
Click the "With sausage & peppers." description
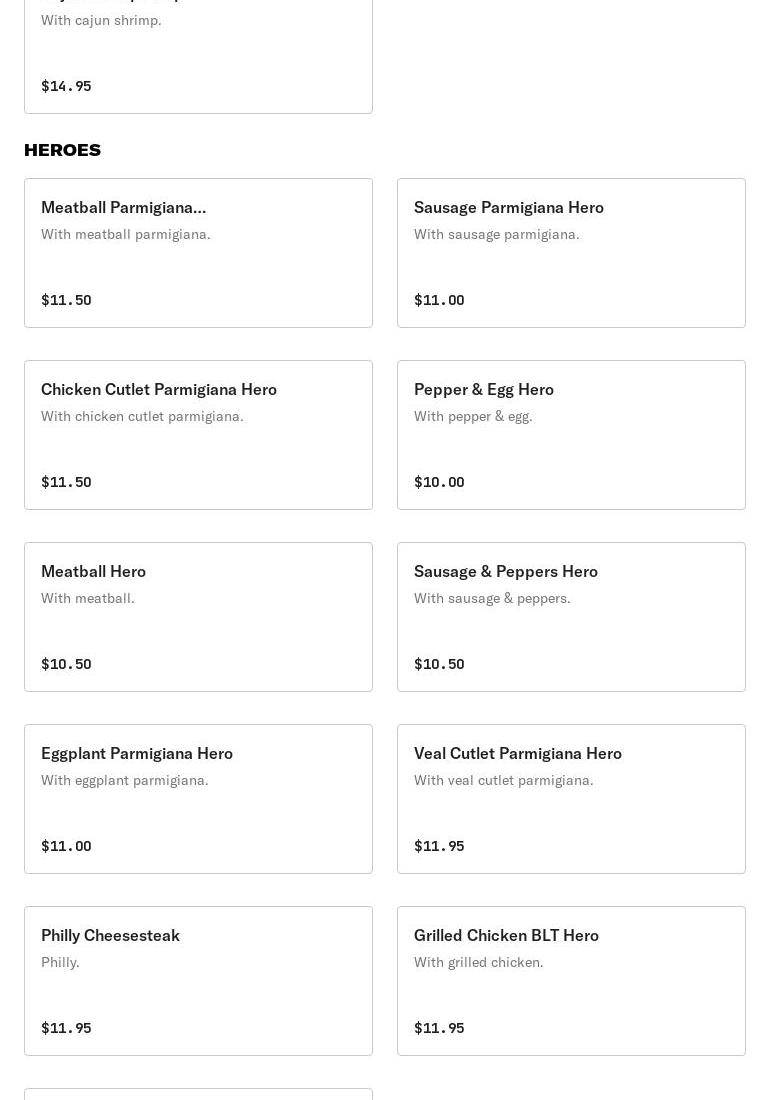pos(492,598)
